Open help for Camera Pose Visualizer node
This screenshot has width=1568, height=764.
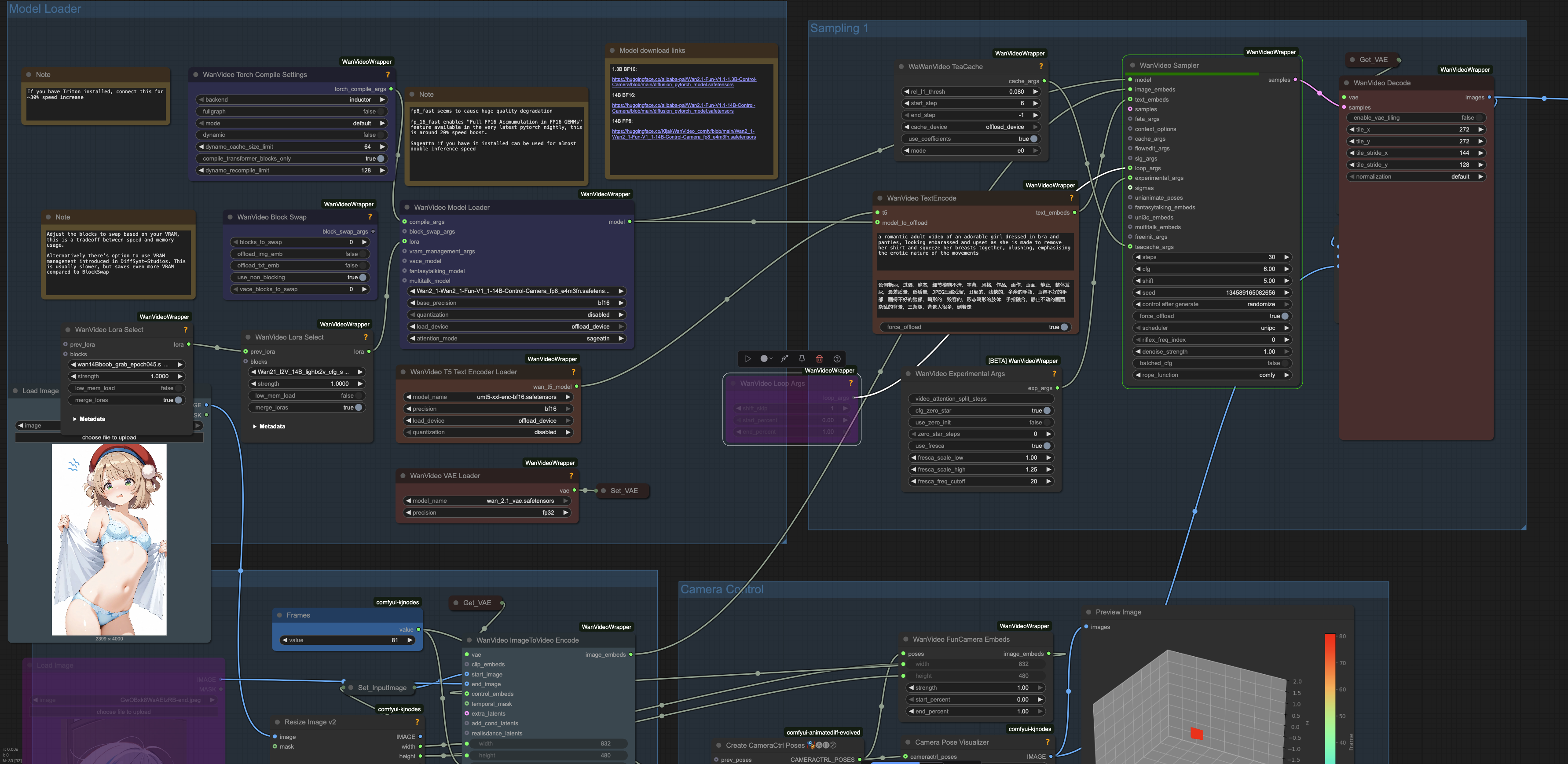click(1048, 742)
